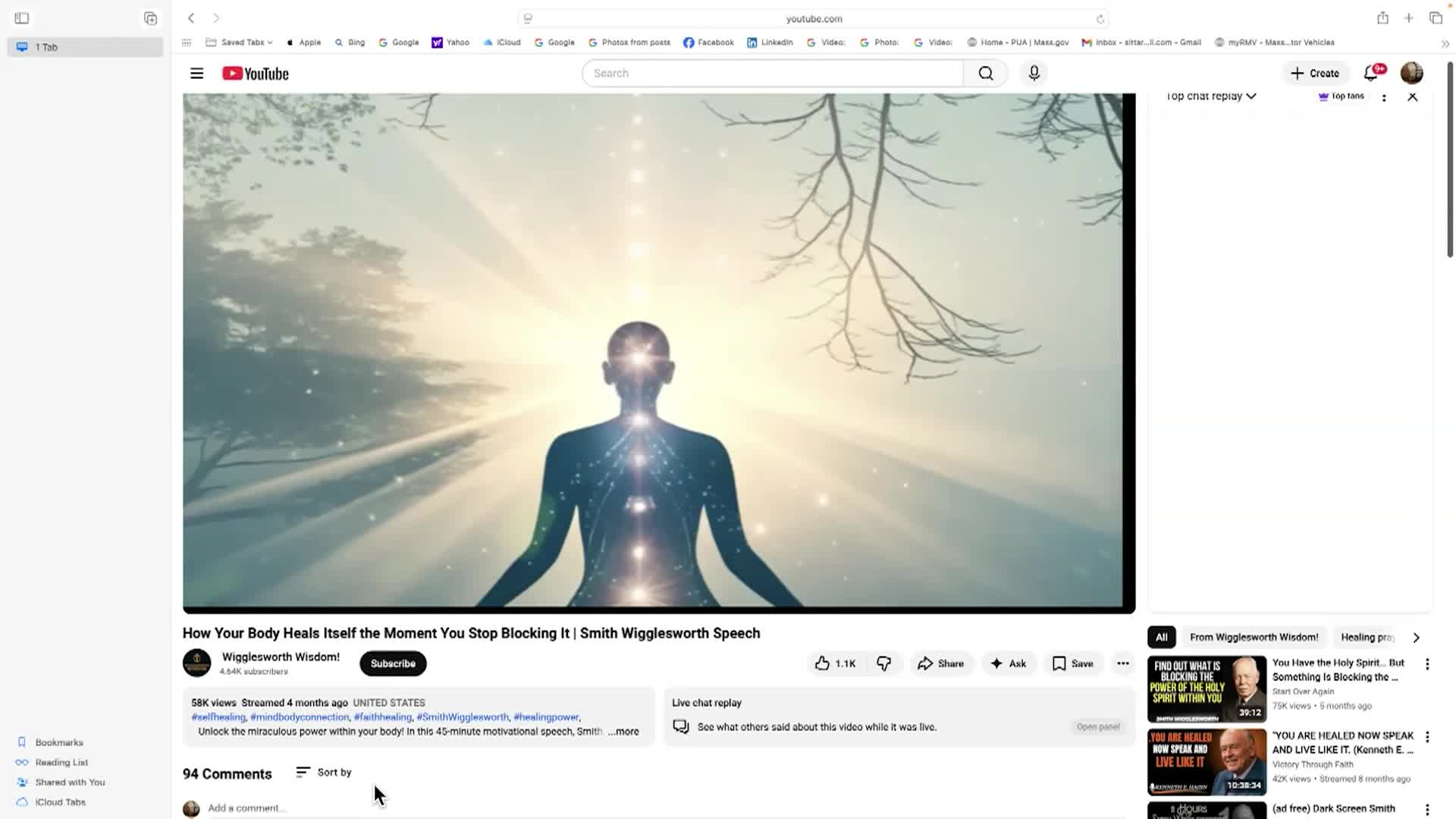Open new tab group icon in sidebar
1456x819 pixels.
[150, 18]
